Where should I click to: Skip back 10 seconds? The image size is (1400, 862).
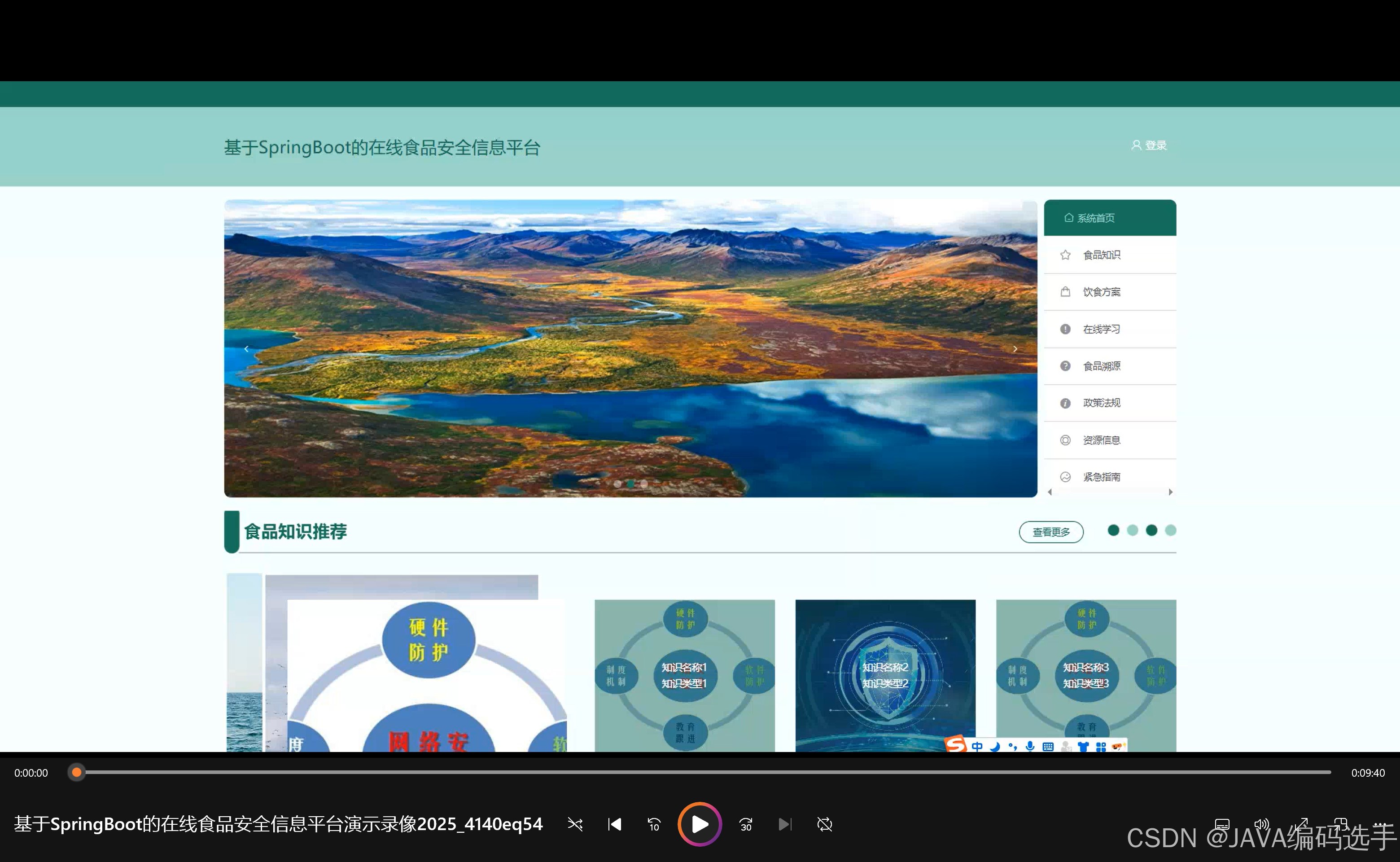coord(654,824)
